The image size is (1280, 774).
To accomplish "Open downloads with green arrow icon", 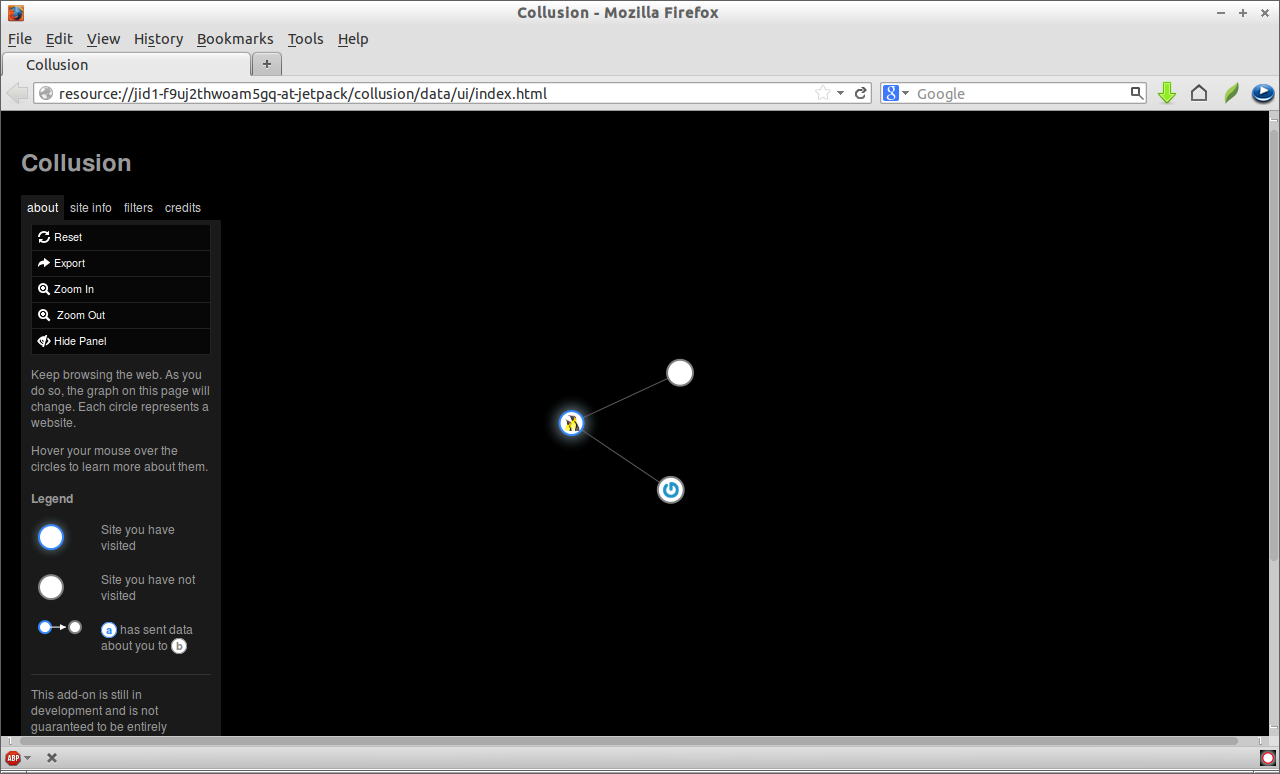I will click(x=1166, y=93).
